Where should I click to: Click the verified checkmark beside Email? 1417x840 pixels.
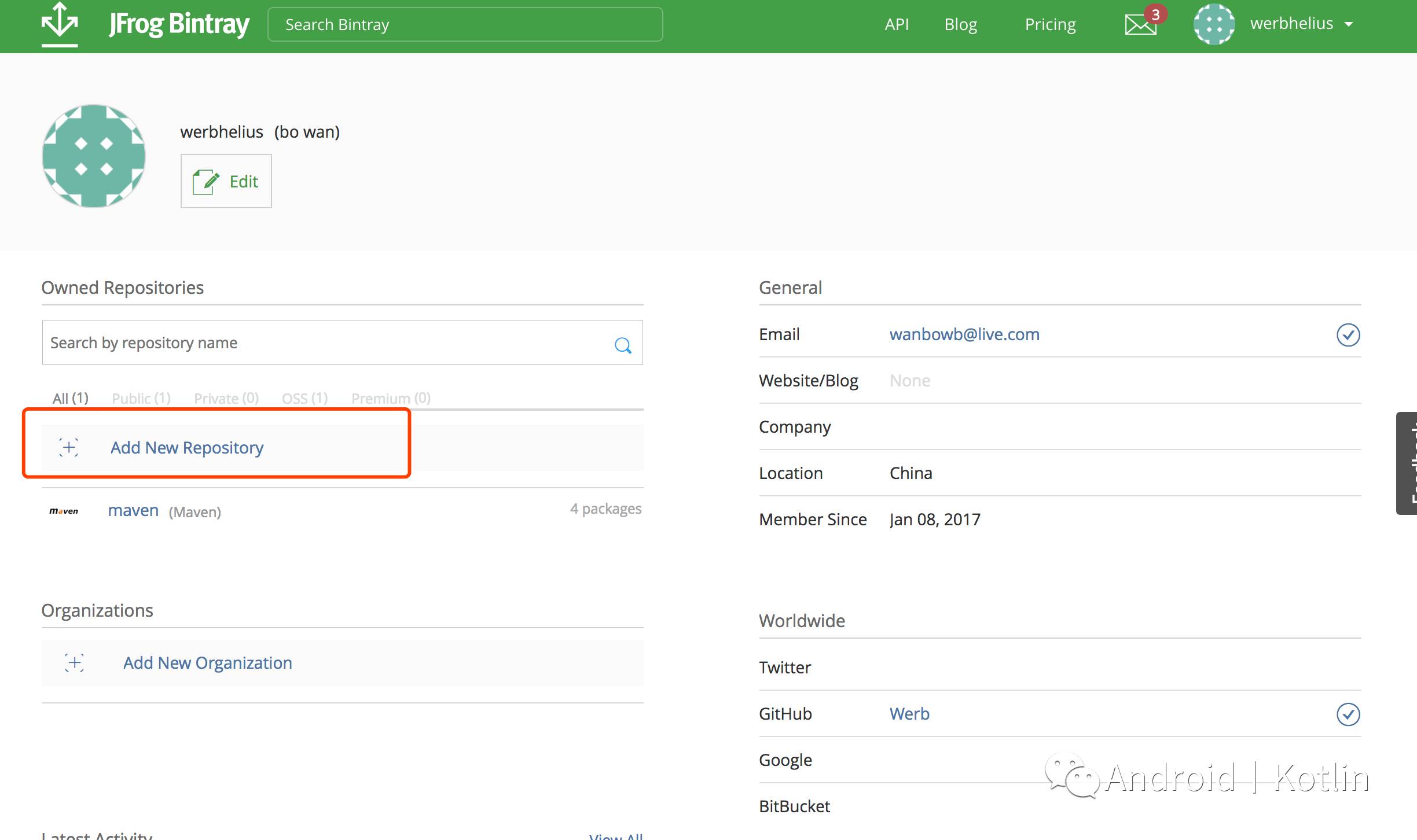1348,334
